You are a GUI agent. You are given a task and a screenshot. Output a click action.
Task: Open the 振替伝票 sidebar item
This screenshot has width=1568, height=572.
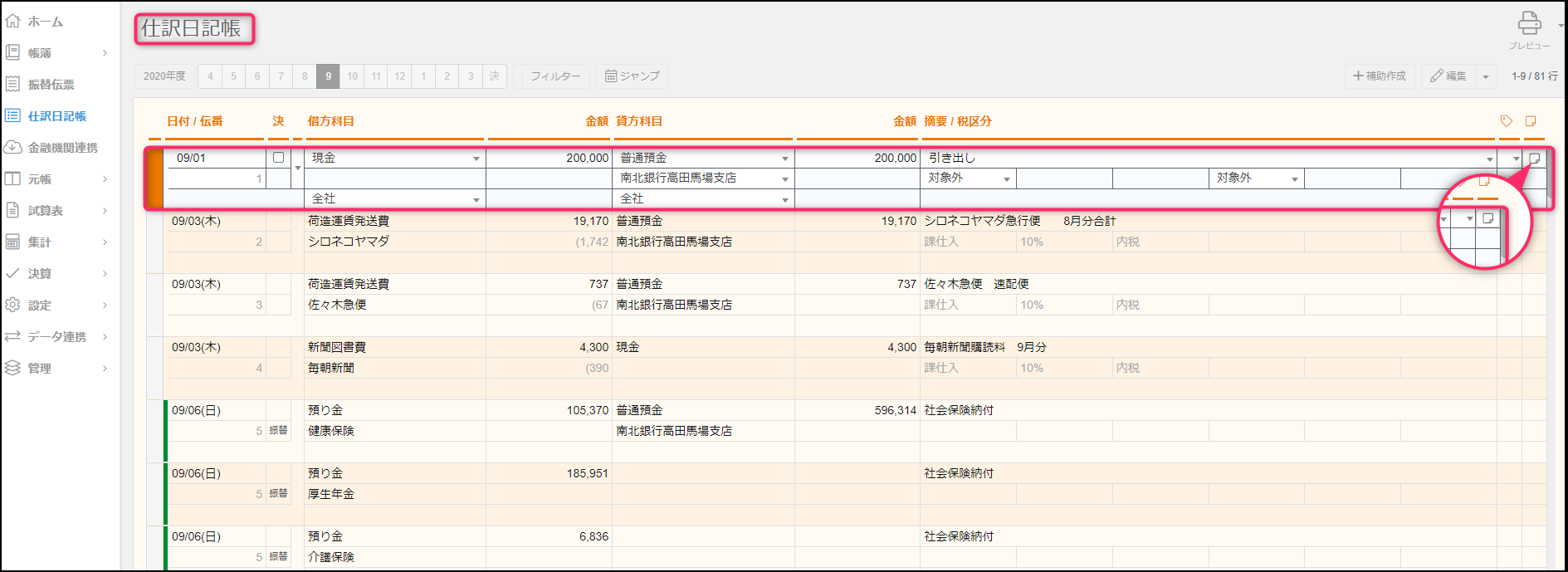click(x=51, y=85)
